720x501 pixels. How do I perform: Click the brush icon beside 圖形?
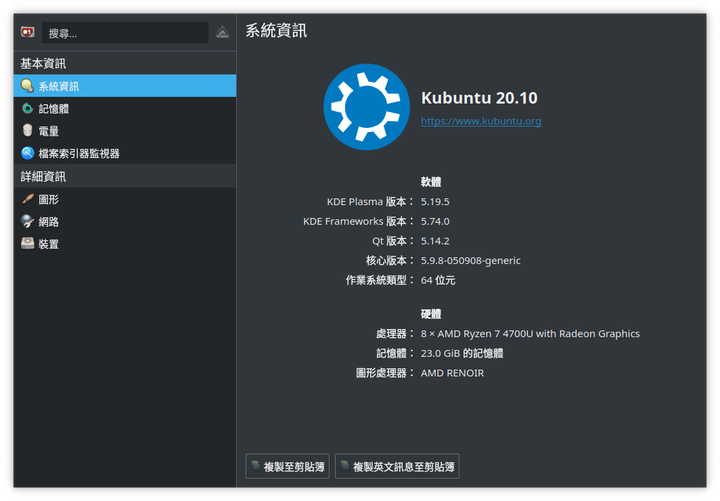pos(28,199)
